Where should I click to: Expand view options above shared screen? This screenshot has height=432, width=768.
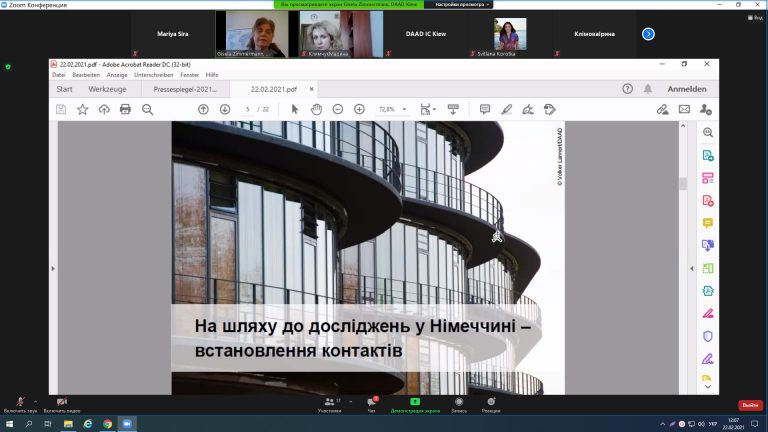click(462, 5)
